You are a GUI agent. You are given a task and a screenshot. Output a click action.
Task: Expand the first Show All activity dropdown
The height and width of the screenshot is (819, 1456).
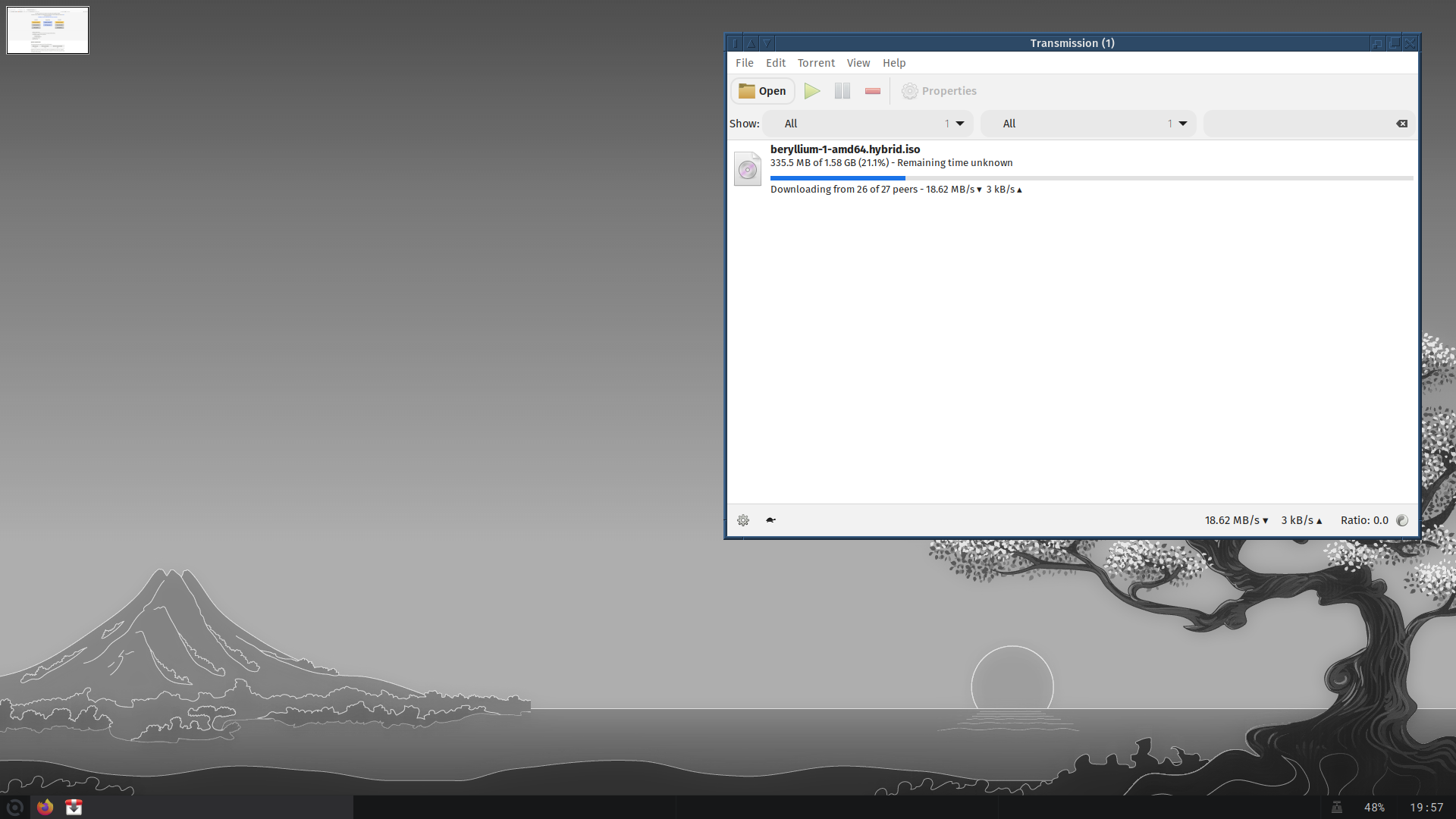pyautogui.click(x=868, y=124)
